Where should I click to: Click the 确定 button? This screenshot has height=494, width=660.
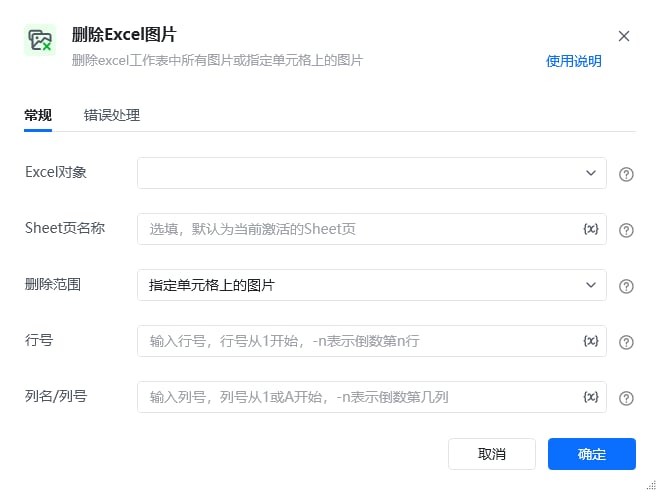[592, 454]
